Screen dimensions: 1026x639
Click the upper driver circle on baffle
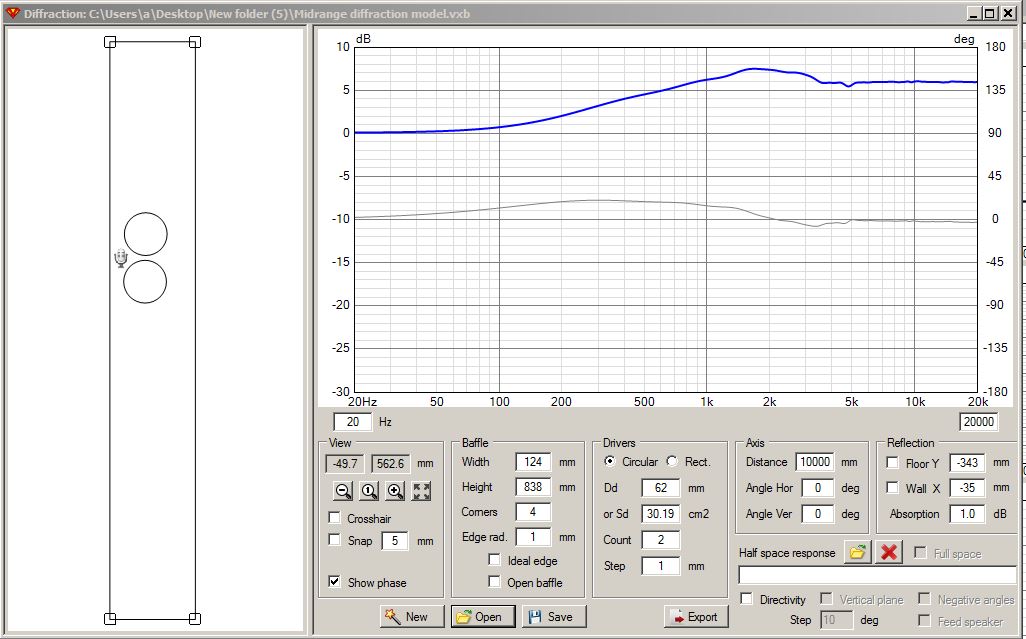point(145,234)
